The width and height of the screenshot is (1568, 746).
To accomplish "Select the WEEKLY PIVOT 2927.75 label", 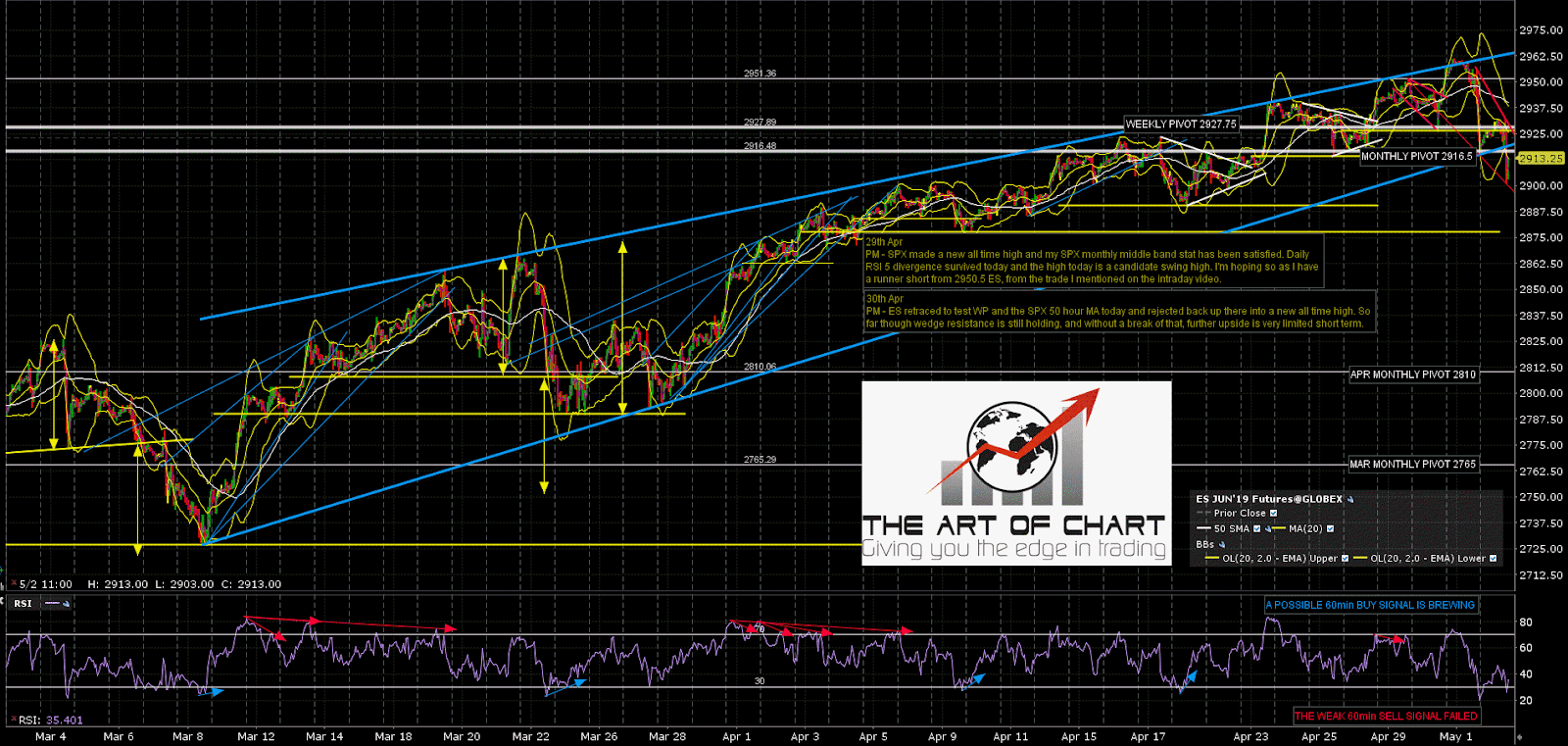I will click(1180, 124).
